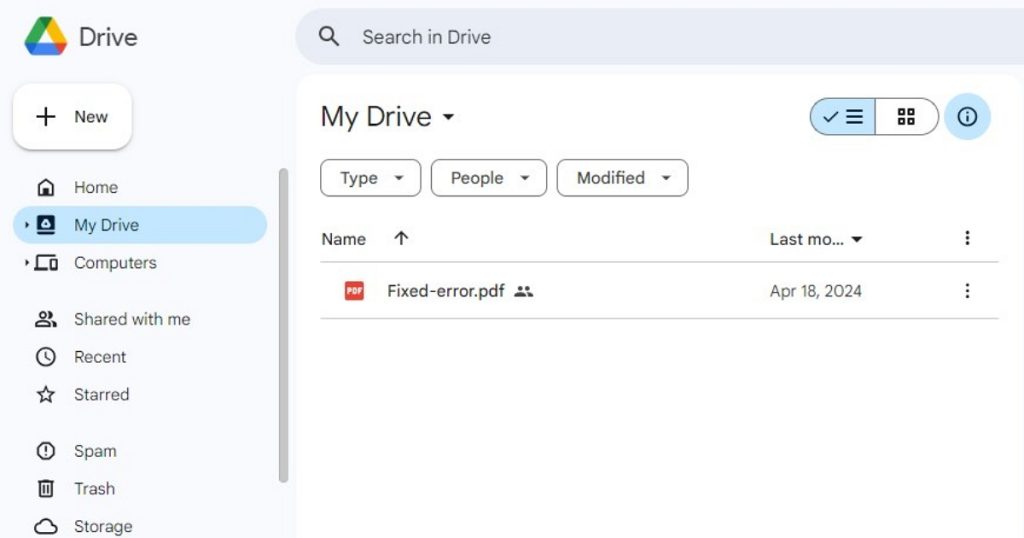This screenshot has height=538, width=1024.
Task: Open the Modified filter dropdown
Action: pos(622,178)
